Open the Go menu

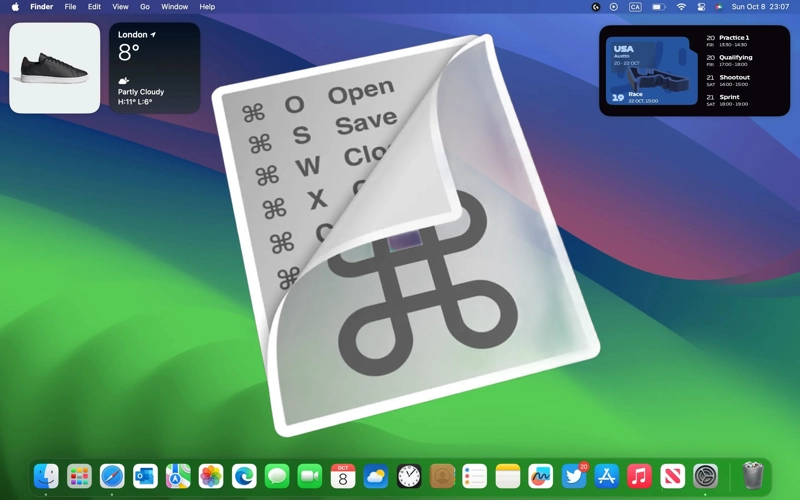coord(145,7)
